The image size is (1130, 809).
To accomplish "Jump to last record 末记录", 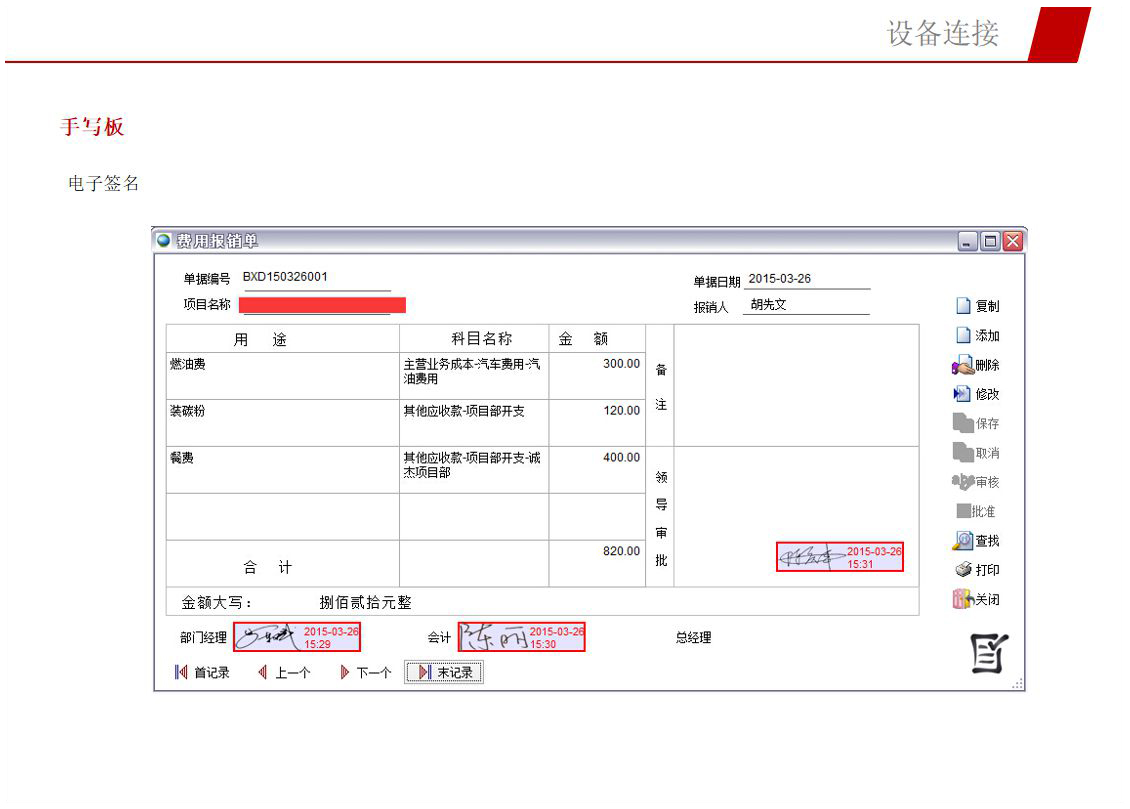I will click(444, 673).
